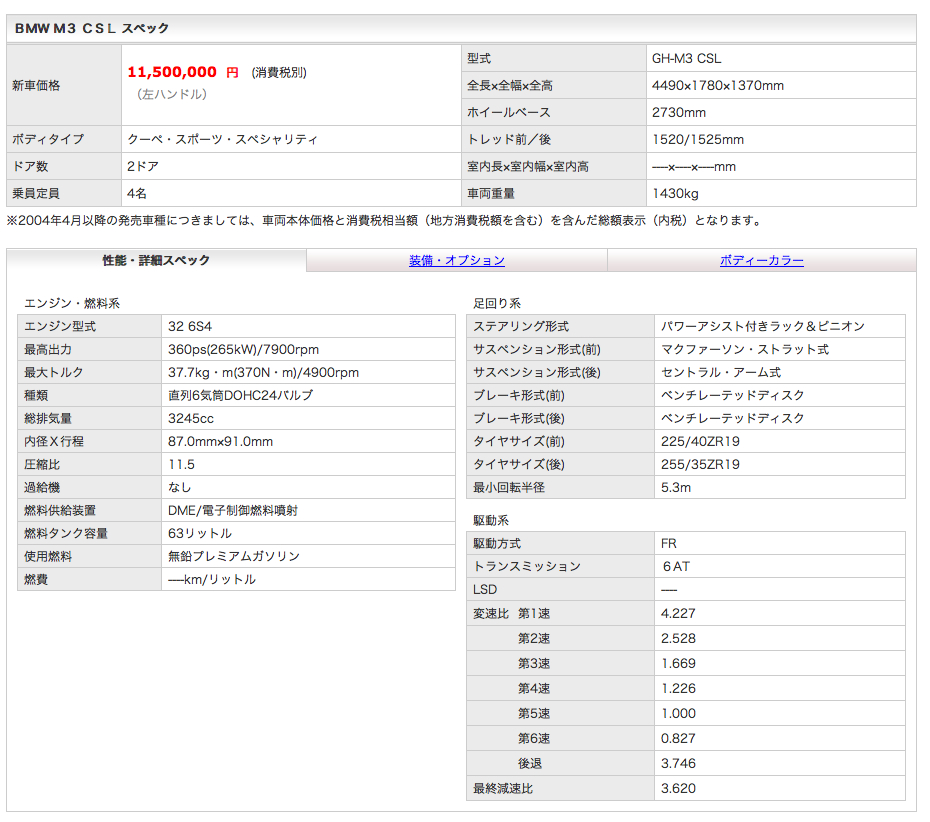Click the 1520/1525mm tread value

[x=698, y=139]
